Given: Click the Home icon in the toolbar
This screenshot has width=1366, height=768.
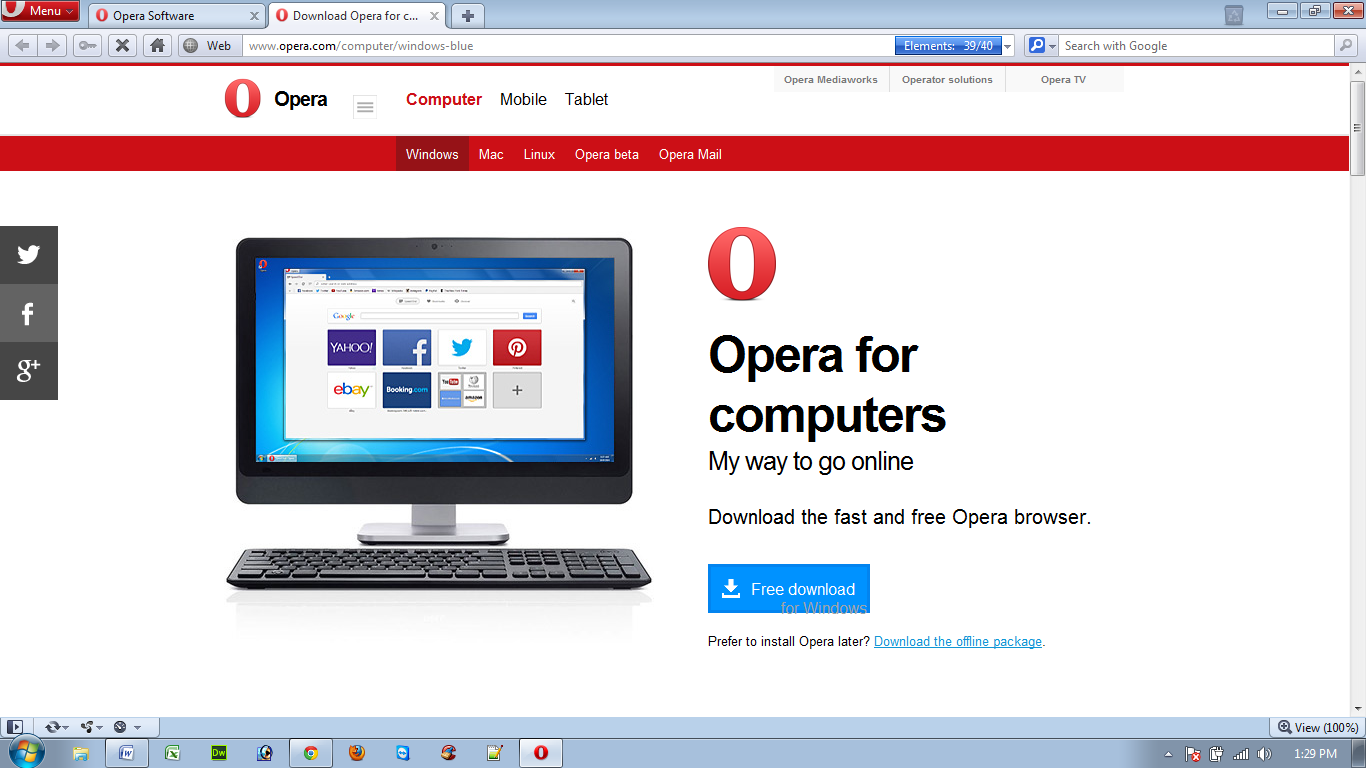Looking at the screenshot, I should click(156, 45).
